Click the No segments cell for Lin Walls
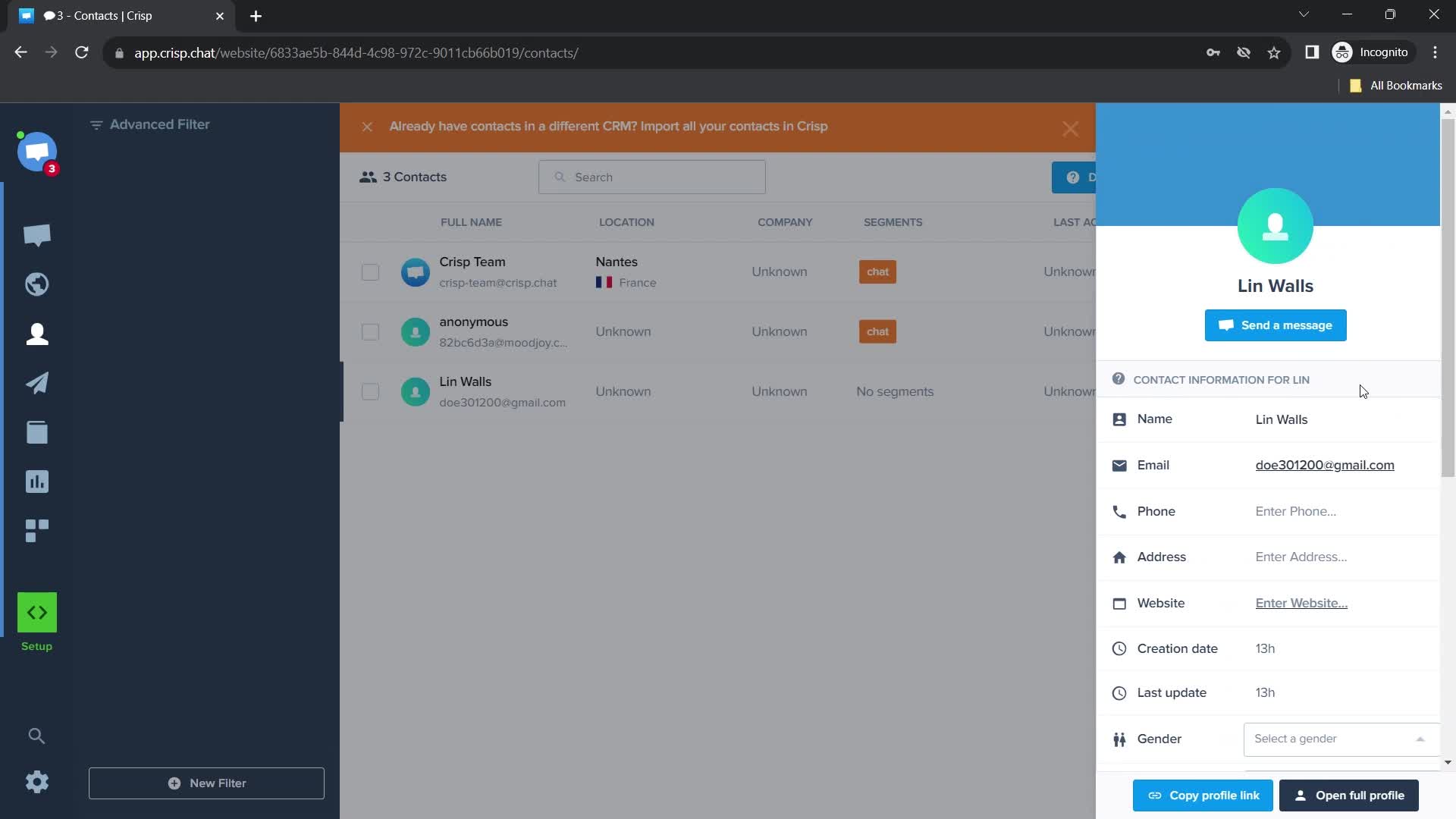Screen dimensions: 1456x819 [x=895, y=391]
